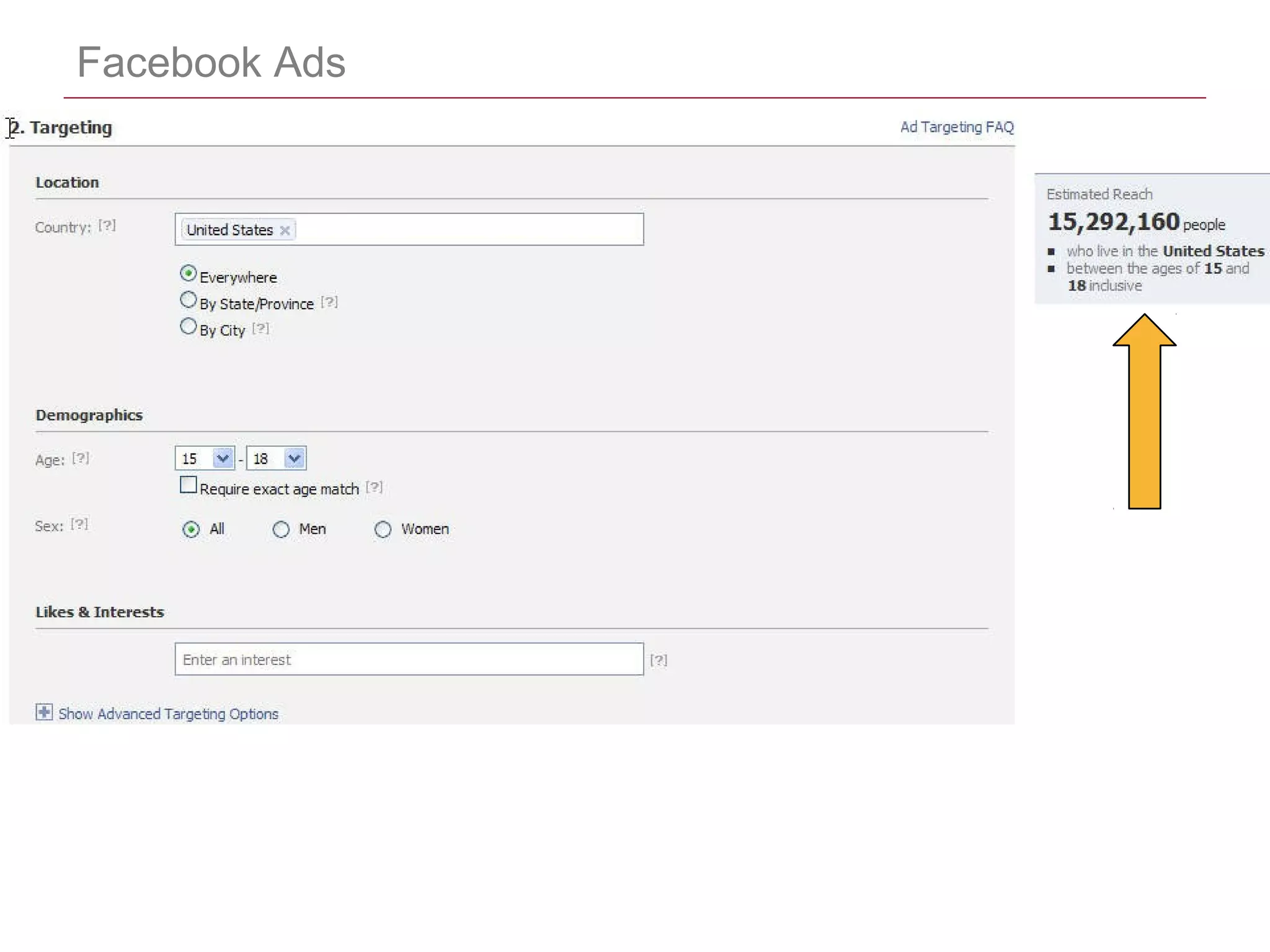Open By City help [?] icon
This screenshot has width=1270, height=952.
pos(260,328)
